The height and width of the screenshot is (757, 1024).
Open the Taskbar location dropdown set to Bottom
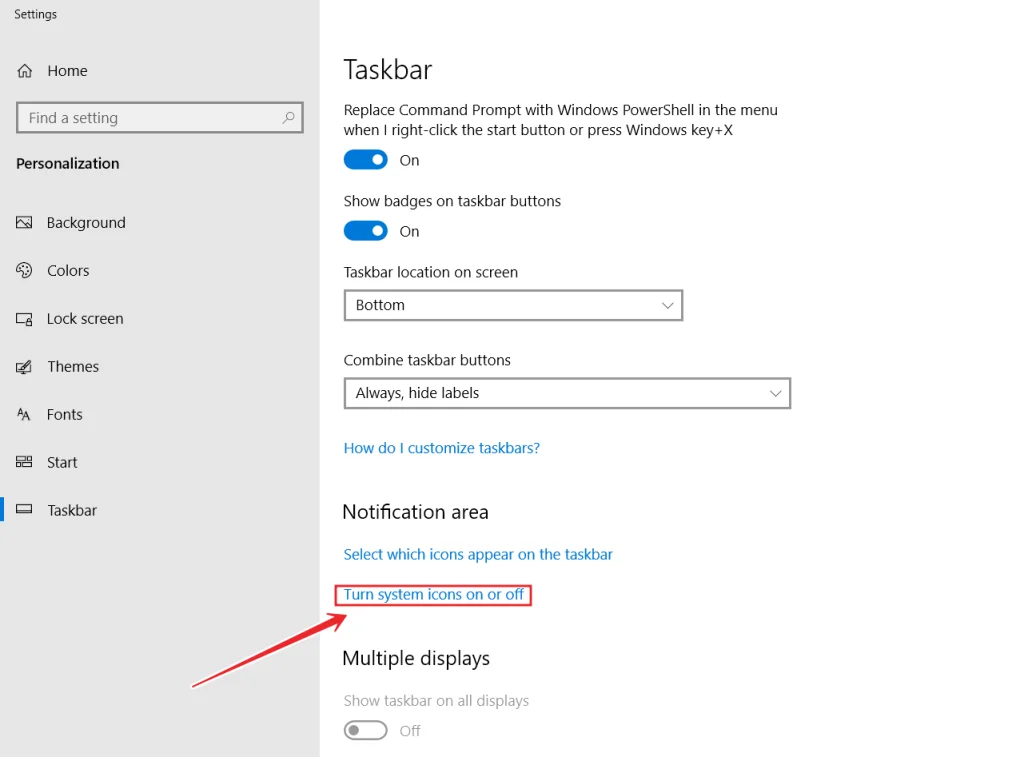[513, 305]
